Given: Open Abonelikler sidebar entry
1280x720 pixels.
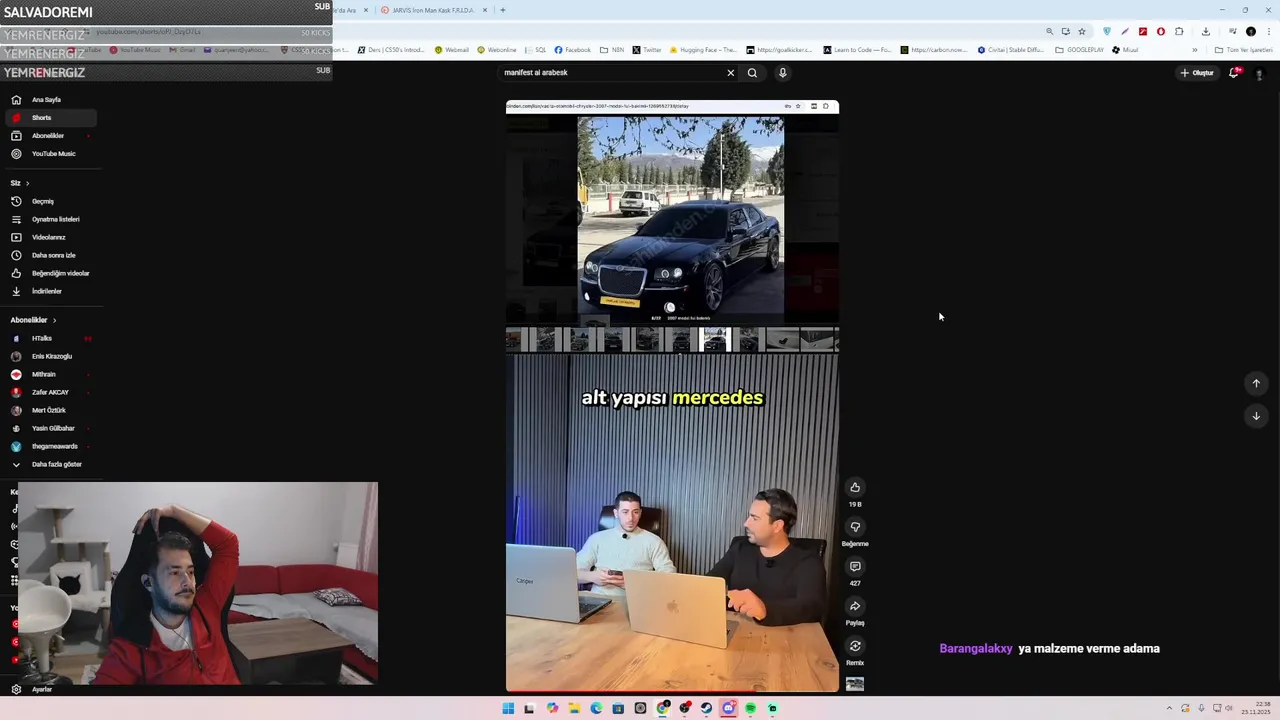Looking at the screenshot, I should [x=50, y=136].
